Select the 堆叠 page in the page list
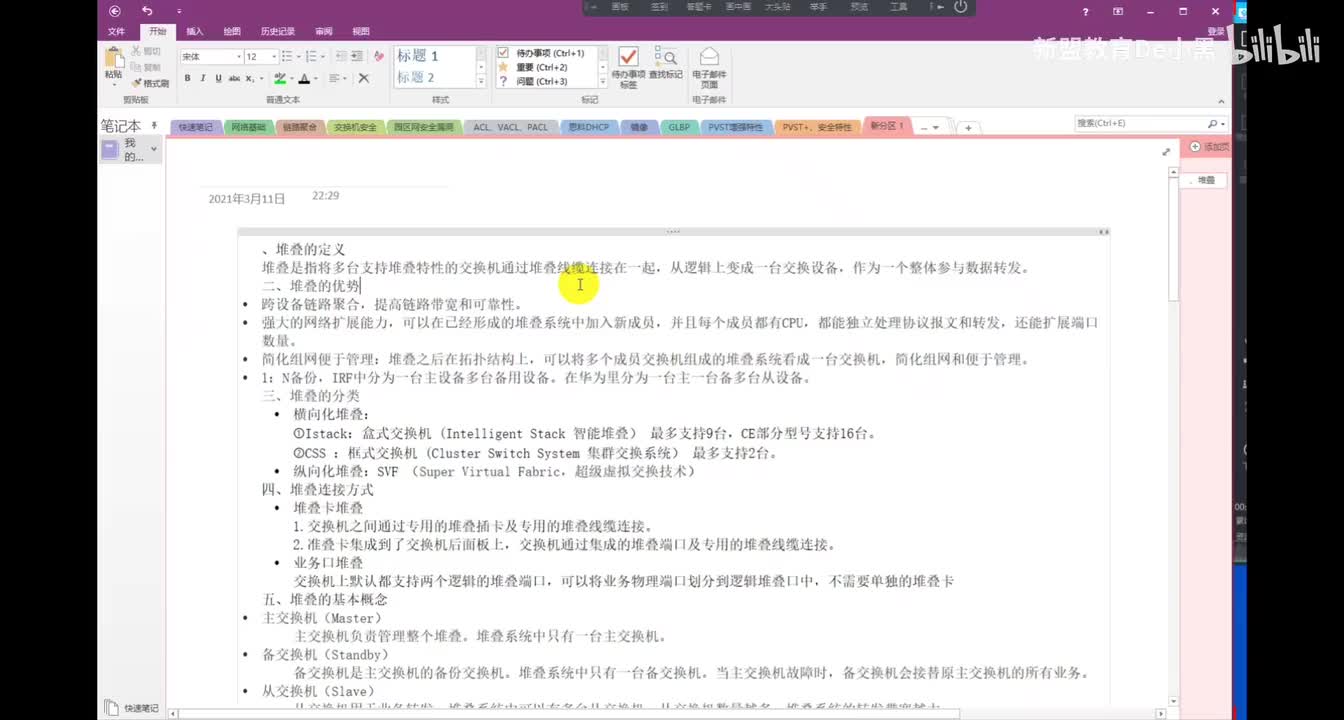 pyautogui.click(x=1206, y=180)
